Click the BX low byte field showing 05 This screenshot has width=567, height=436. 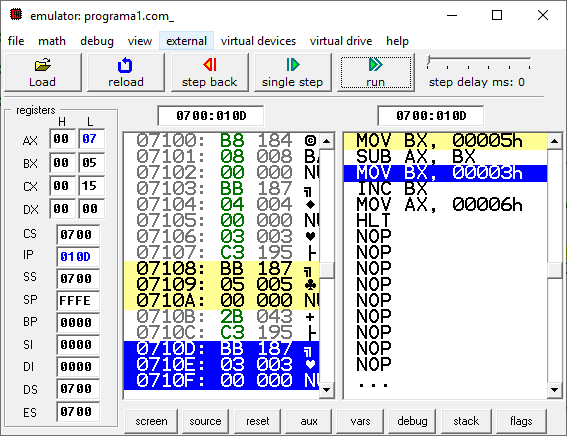coord(91,163)
